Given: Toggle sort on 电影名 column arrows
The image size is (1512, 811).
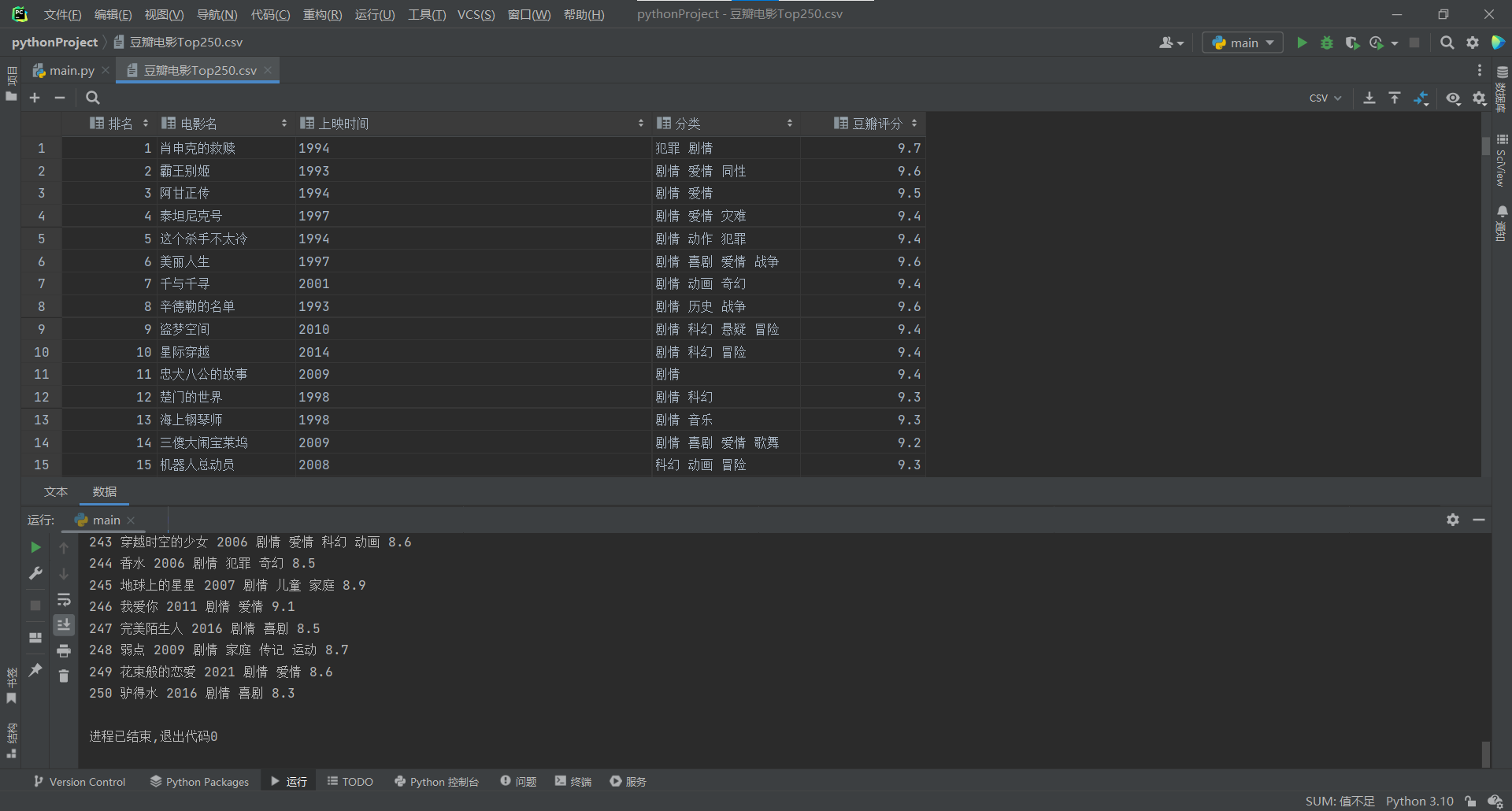Looking at the screenshot, I should pyautogui.click(x=284, y=124).
